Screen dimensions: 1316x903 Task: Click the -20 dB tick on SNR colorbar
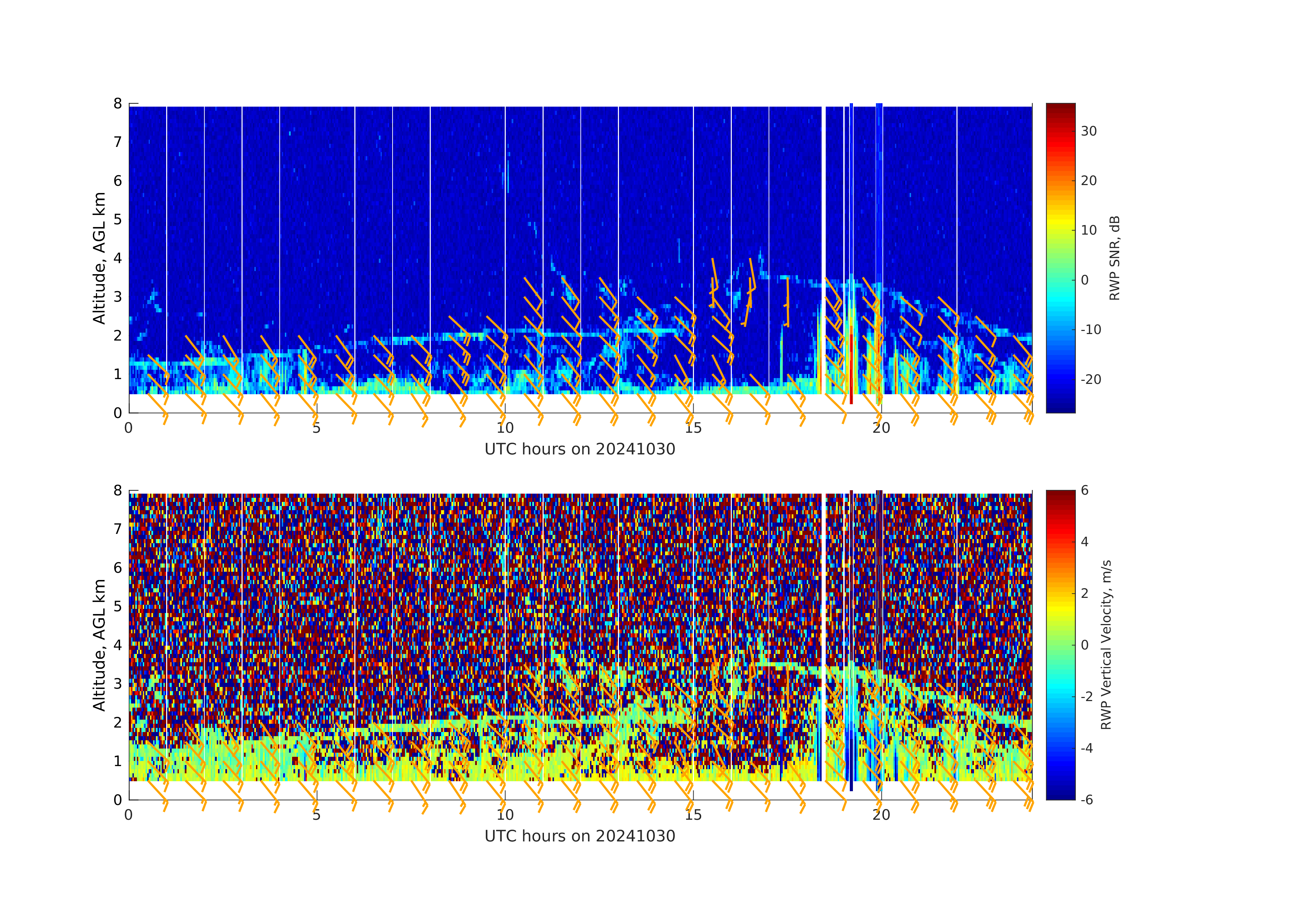click(x=1091, y=379)
